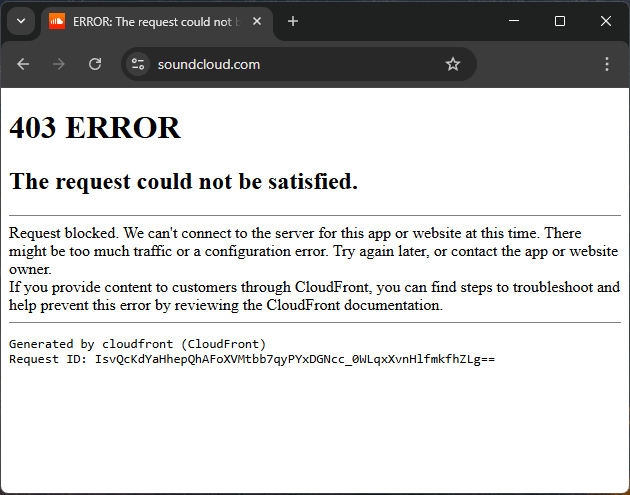Bookmark this page with the star icon
The height and width of the screenshot is (495, 630).
pyautogui.click(x=453, y=64)
